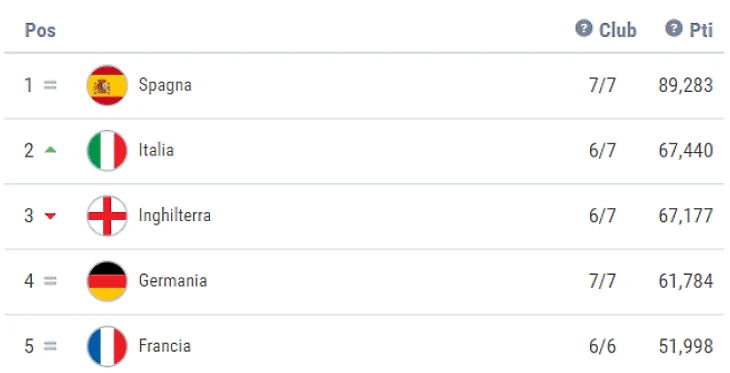Select the Spagna country name
The width and height of the screenshot is (730, 373).
[165, 86]
